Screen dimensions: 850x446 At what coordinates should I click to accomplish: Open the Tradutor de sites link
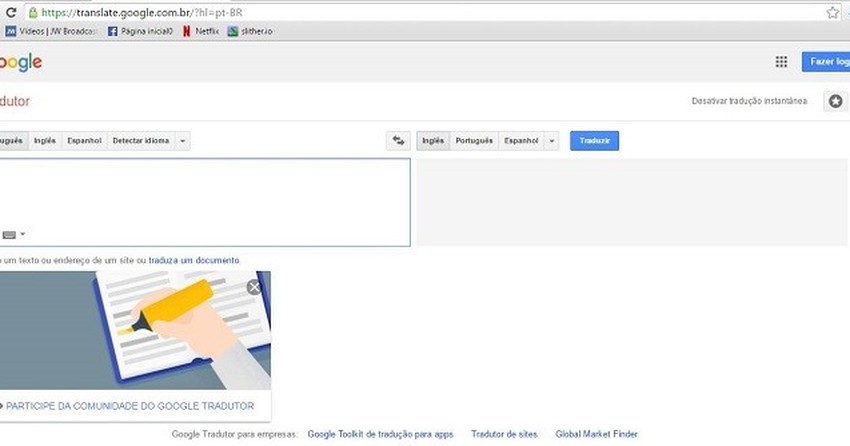[504, 434]
